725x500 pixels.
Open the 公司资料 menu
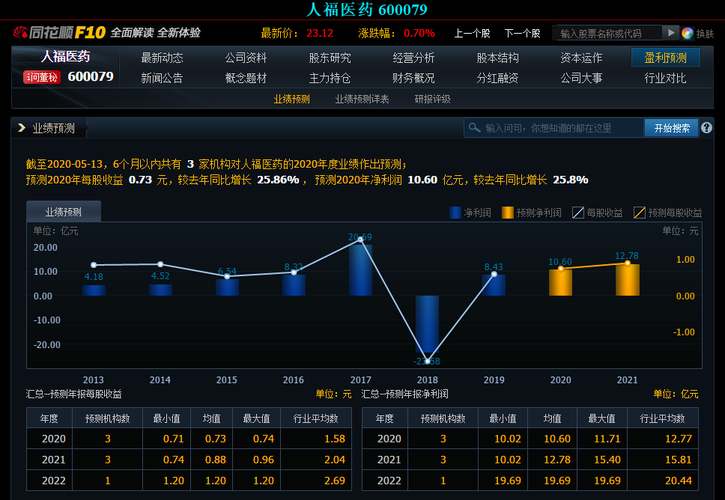coord(246,58)
